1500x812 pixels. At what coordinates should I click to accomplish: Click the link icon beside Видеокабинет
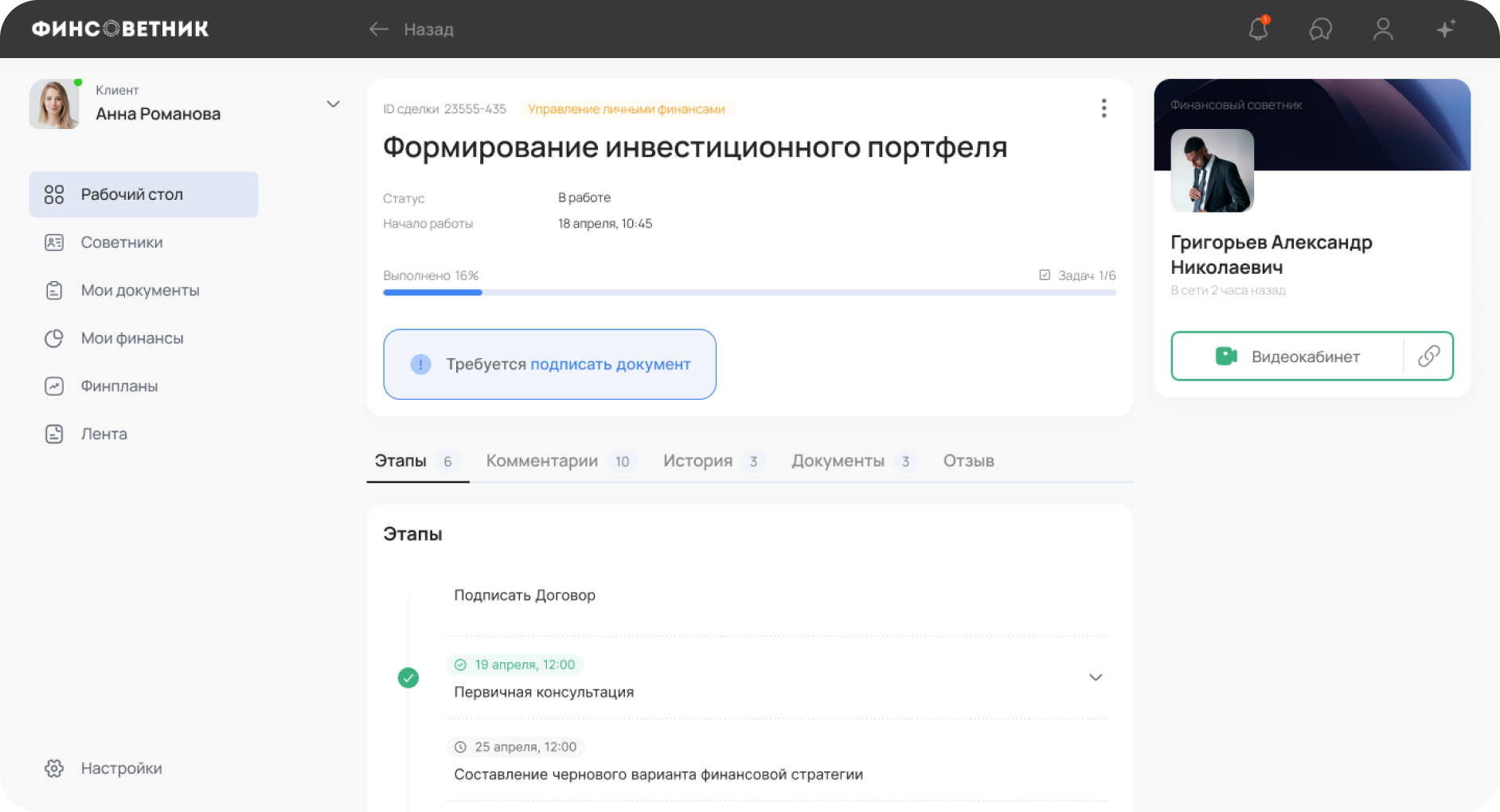point(1429,356)
